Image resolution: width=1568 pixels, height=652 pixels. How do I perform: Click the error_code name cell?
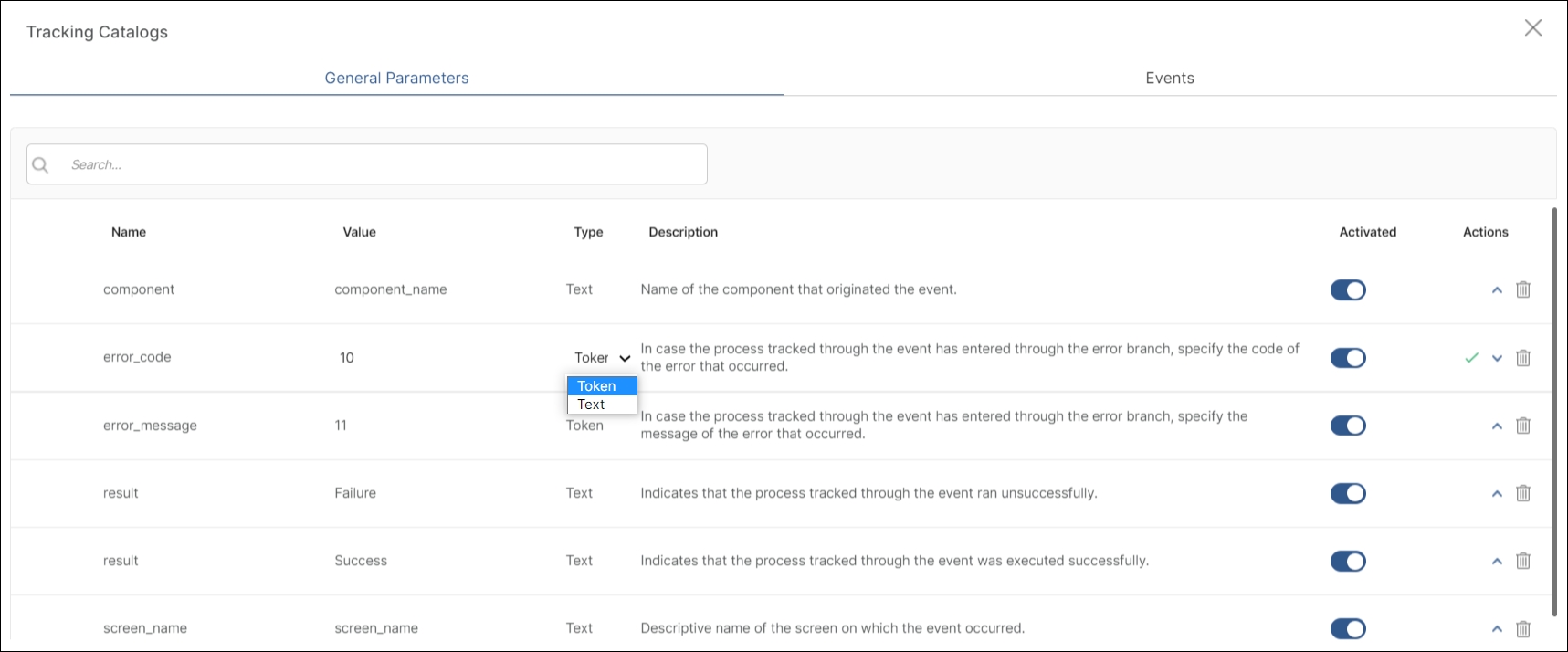(137, 357)
